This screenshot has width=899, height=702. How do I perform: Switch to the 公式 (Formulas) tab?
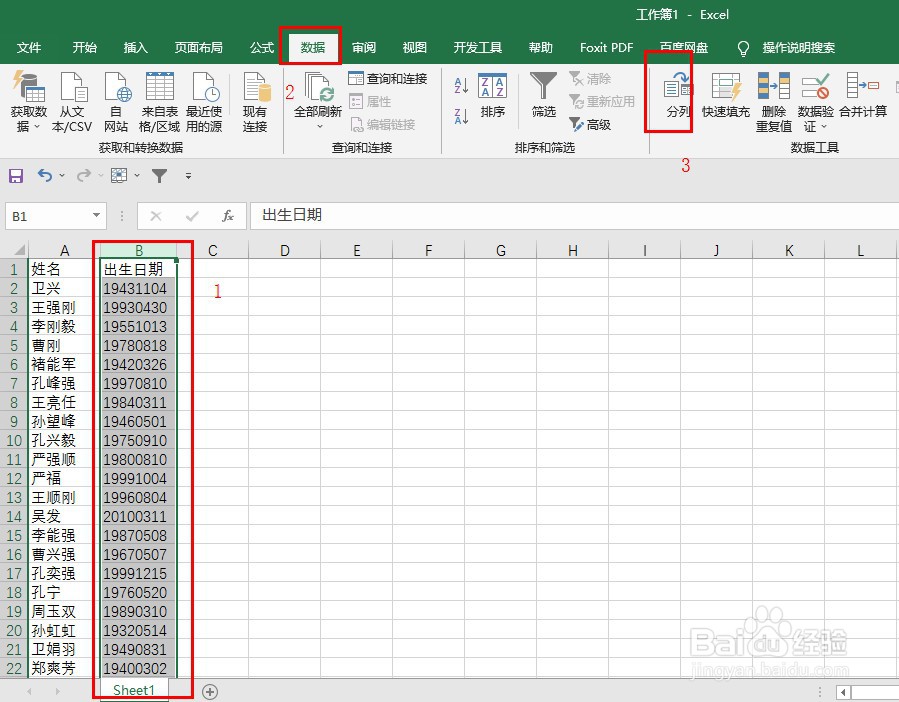[x=261, y=48]
